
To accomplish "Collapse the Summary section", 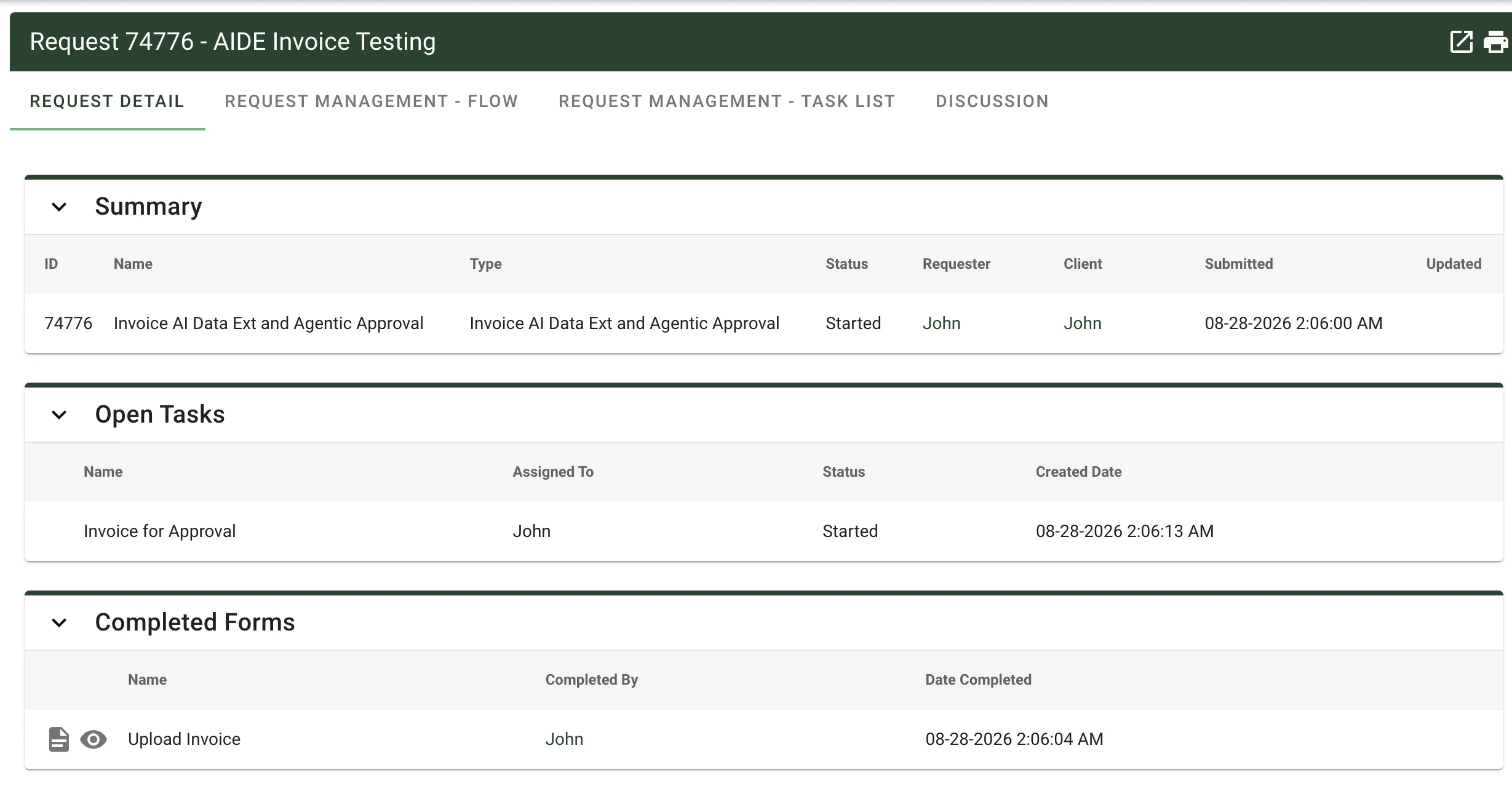I will (59, 207).
